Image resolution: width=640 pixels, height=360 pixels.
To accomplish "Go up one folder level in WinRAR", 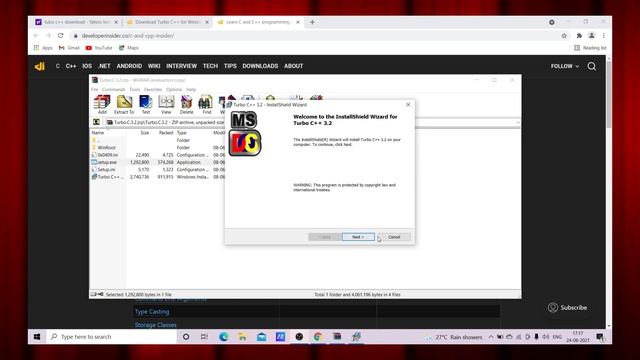I will 96,122.
